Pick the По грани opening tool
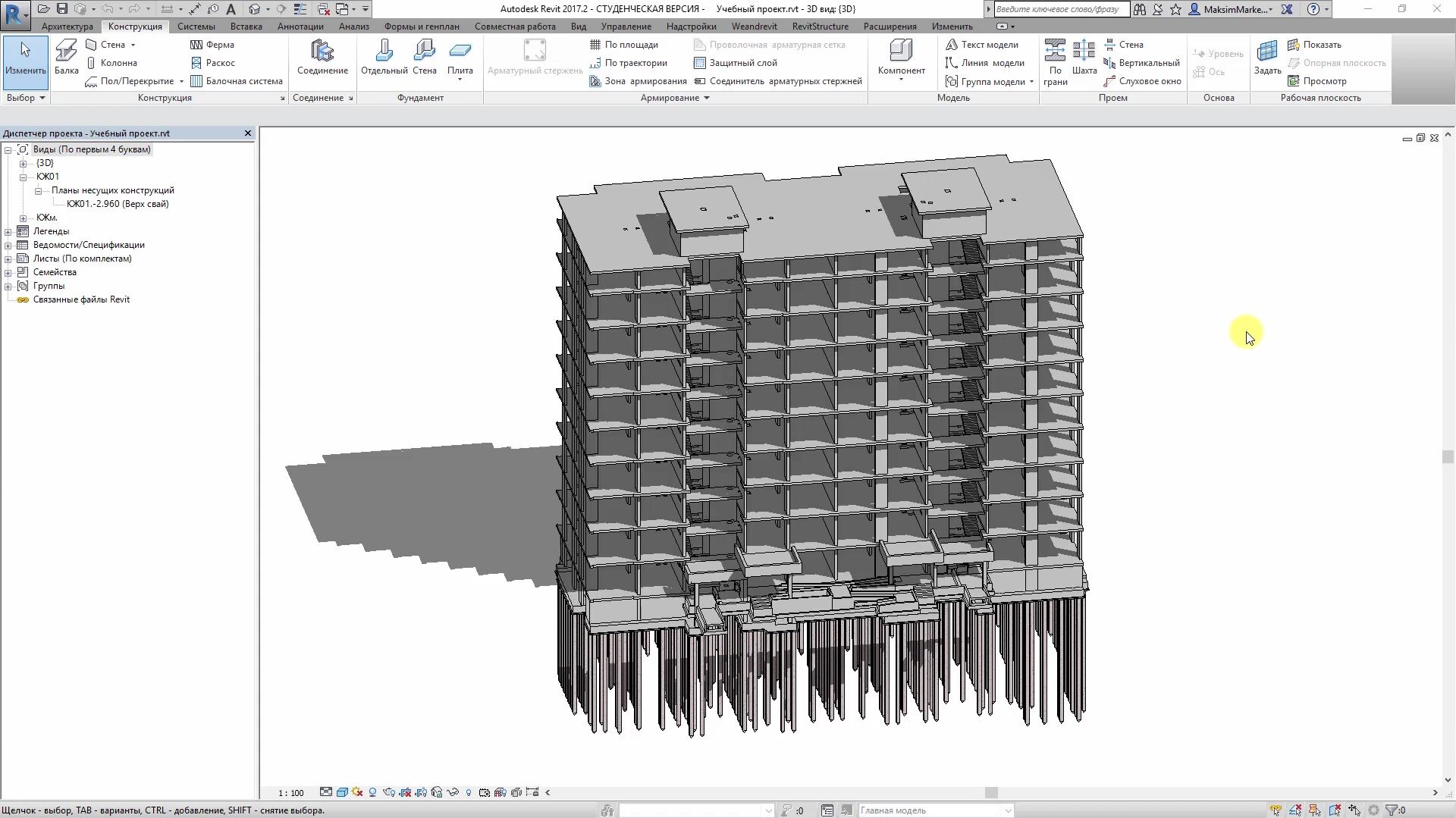The height and width of the screenshot is (818, 1456). coord(1055,62)
